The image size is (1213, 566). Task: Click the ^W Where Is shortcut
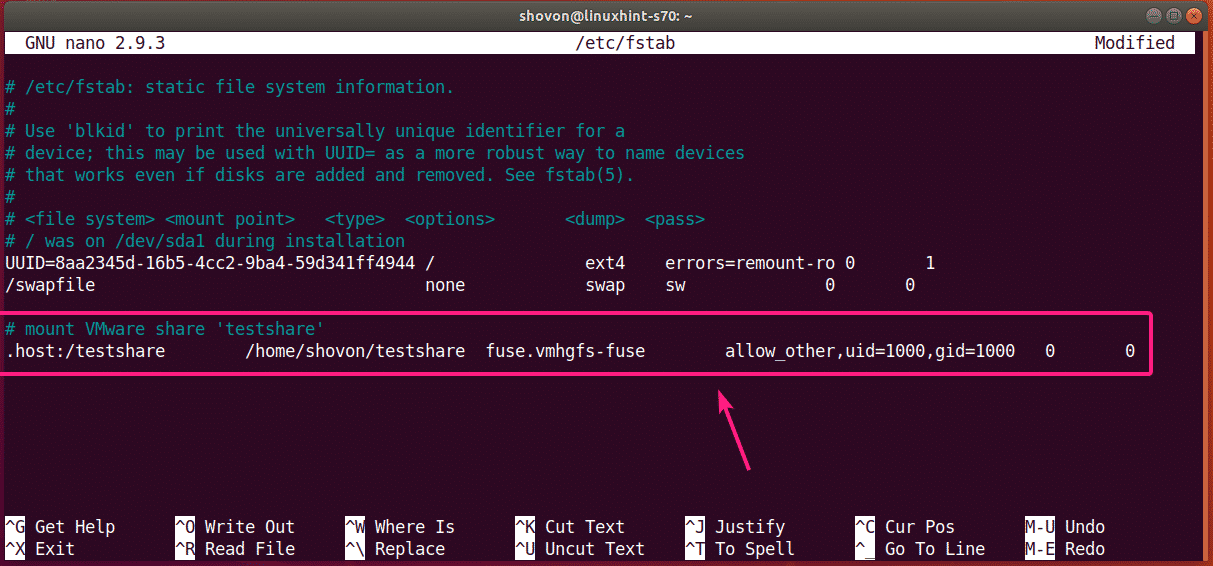tap(400, 527)
